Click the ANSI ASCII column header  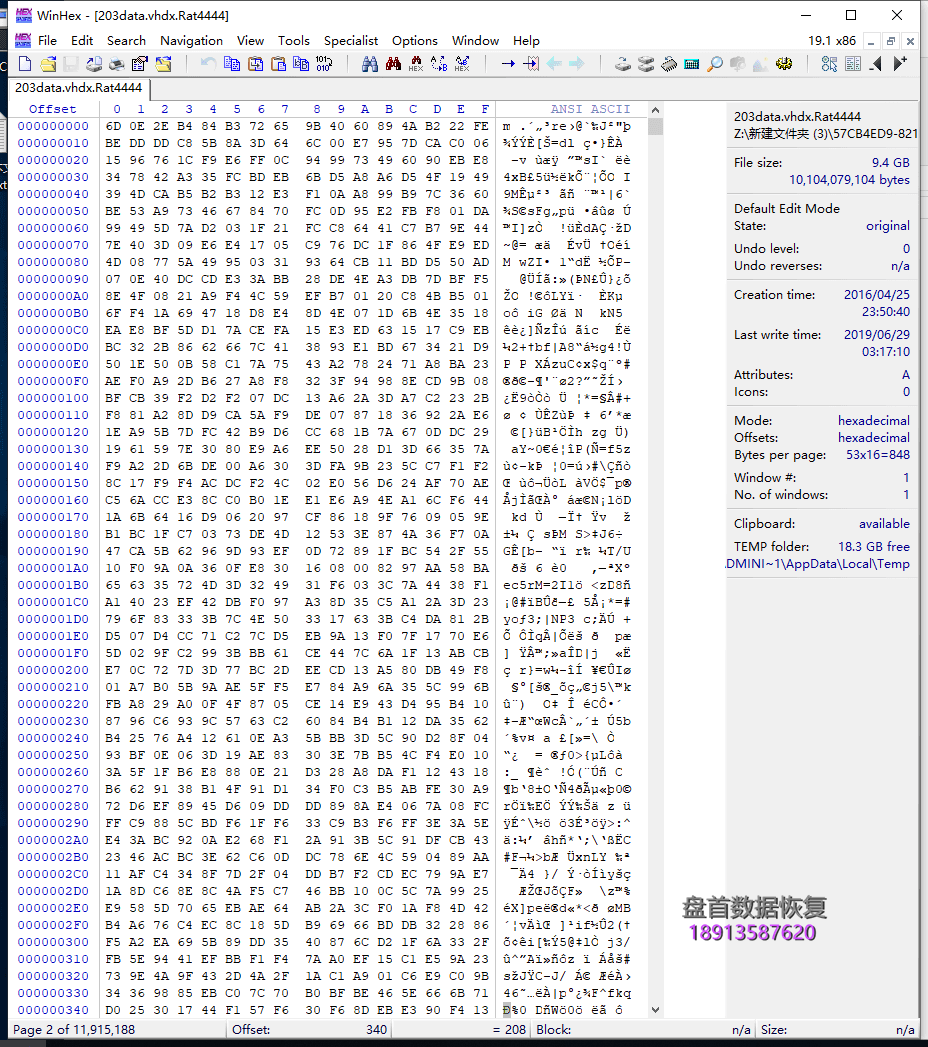(x=590, y=109)
